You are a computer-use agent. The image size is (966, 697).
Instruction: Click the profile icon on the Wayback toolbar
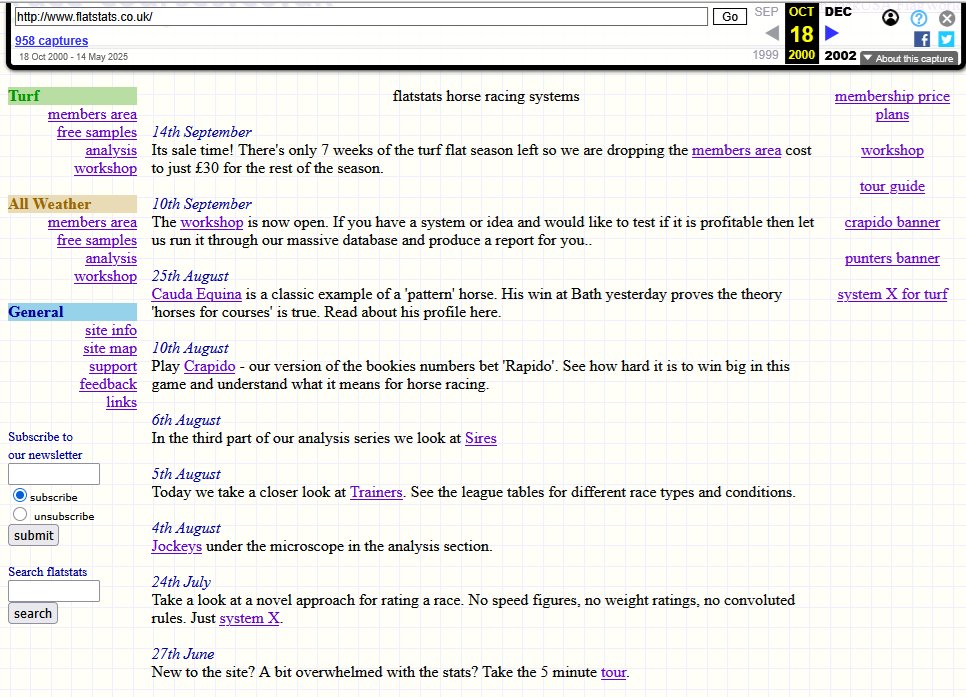(x=890, y=17)
